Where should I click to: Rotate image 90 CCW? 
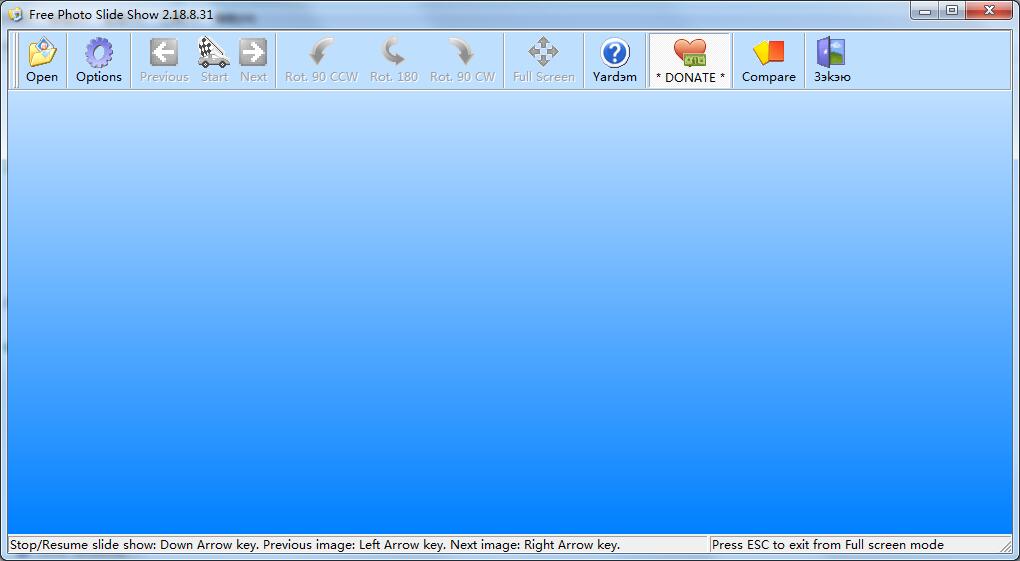coord(321,61)
